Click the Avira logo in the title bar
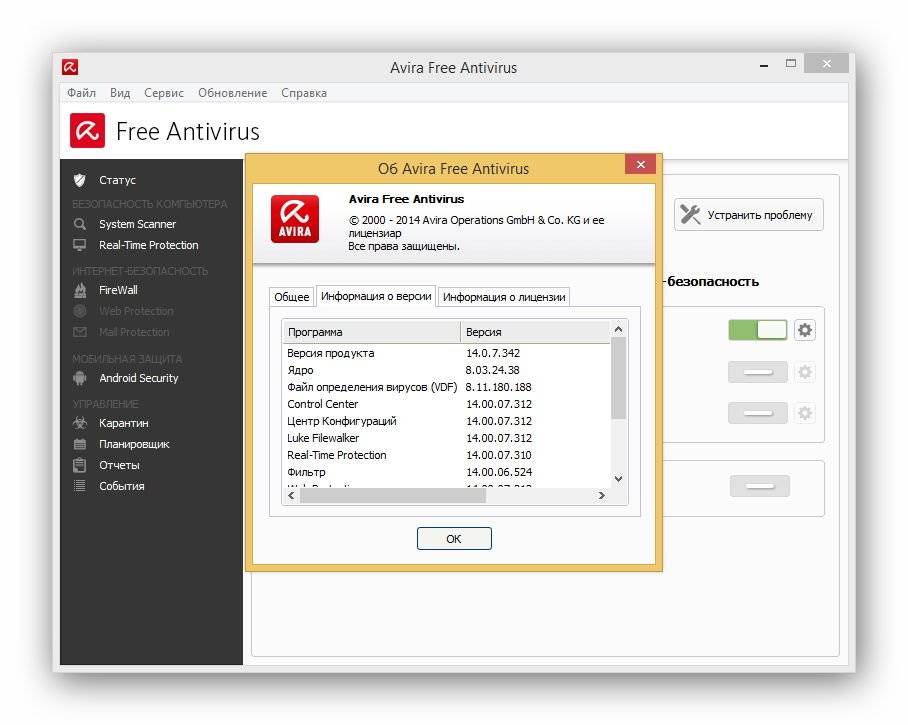 [70, 67]
